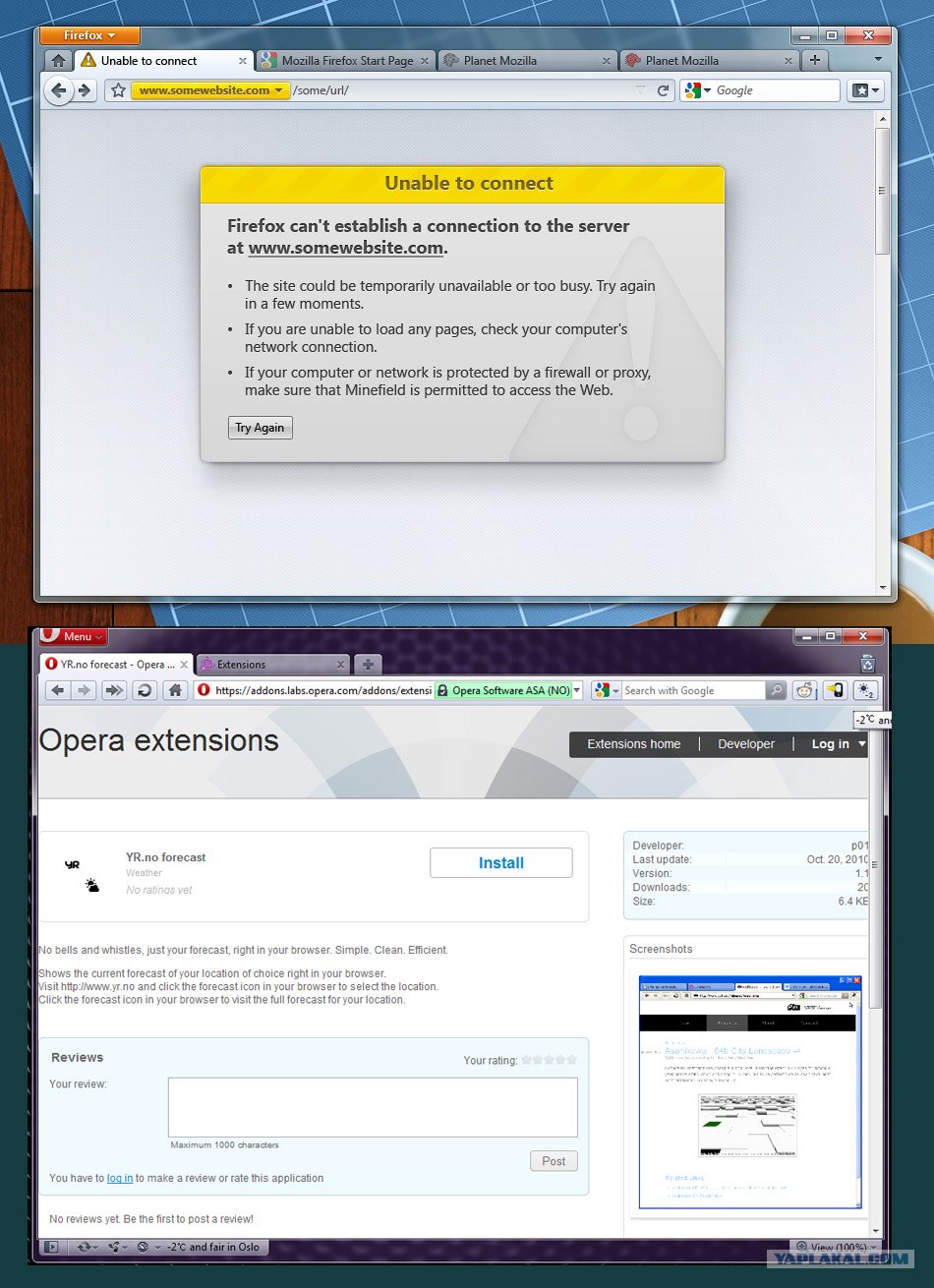This screenshot has height=1288, width=934.
Task: Click Opera's fast forward button
Action: [114, 690]
